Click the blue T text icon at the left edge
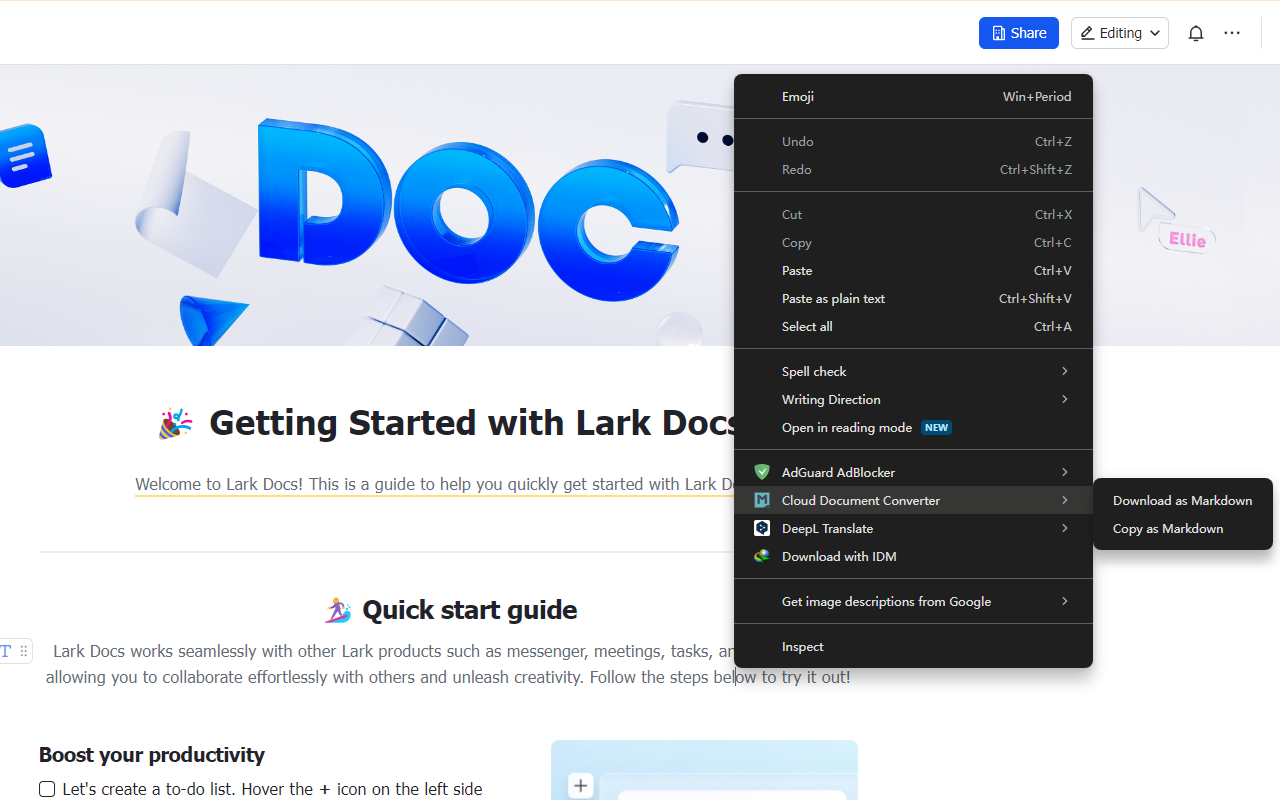Screen dimensions: 1280x800 [x=6, y=650]
